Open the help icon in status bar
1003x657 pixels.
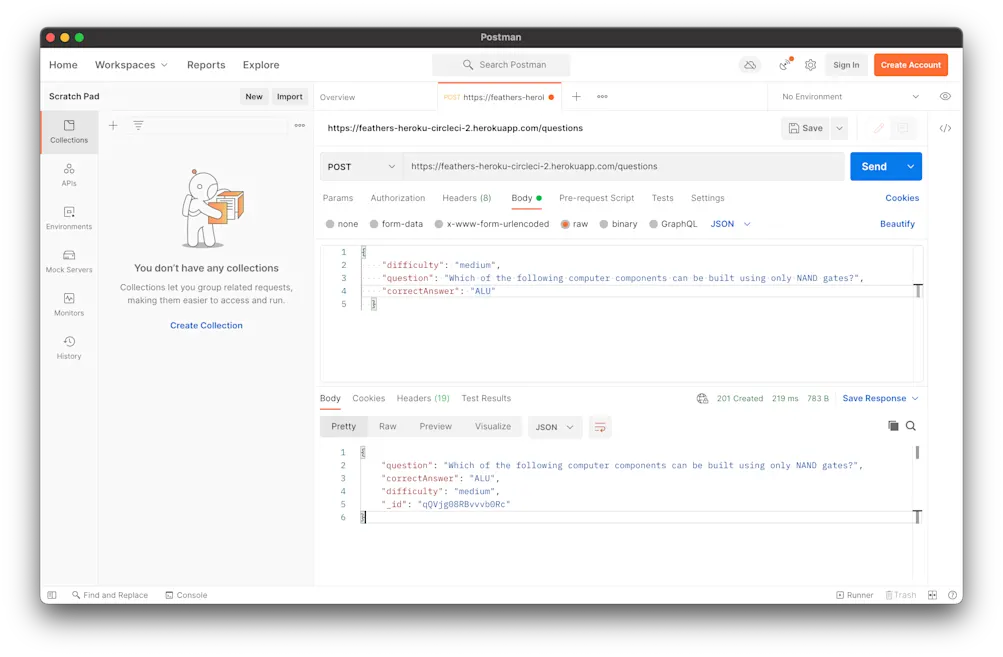pyautogui.click(x=952, y=595)
